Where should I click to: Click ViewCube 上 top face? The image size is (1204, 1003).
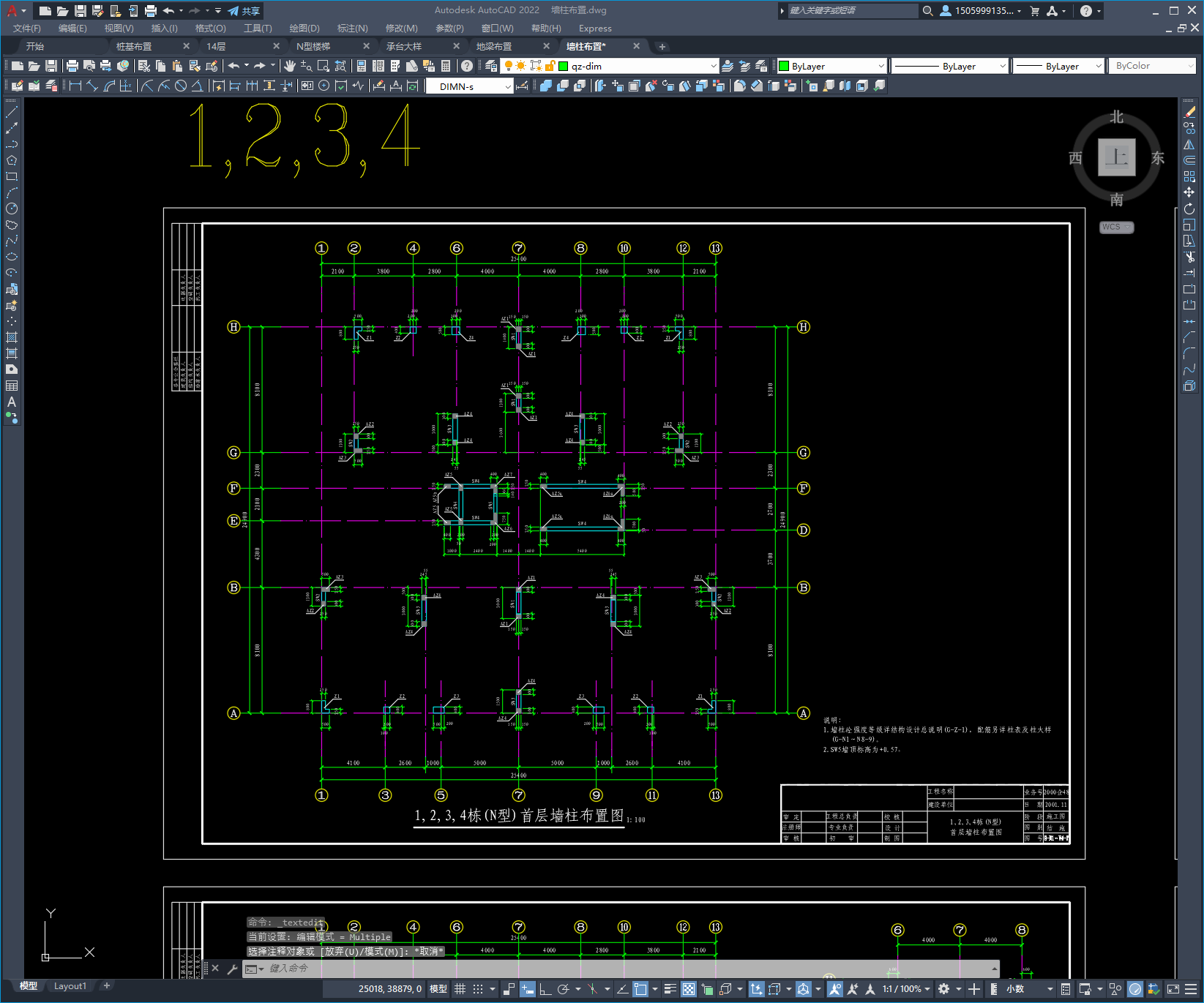pyautogui.click(x=1116, y=157)
